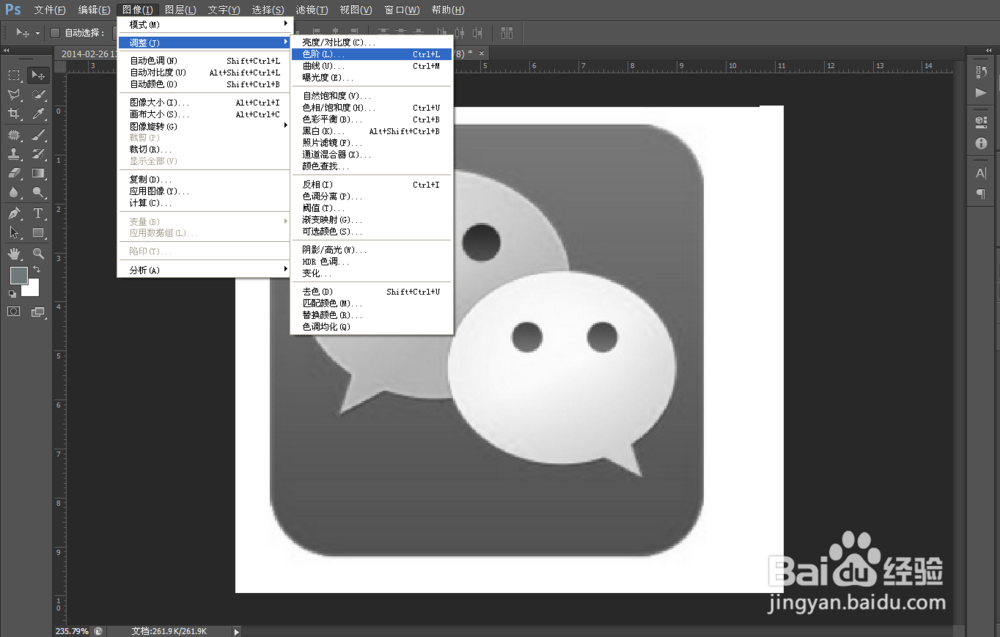Open the 窗口(W) menu
This screenshot has width=1000, height=637.
click(402, 10)
